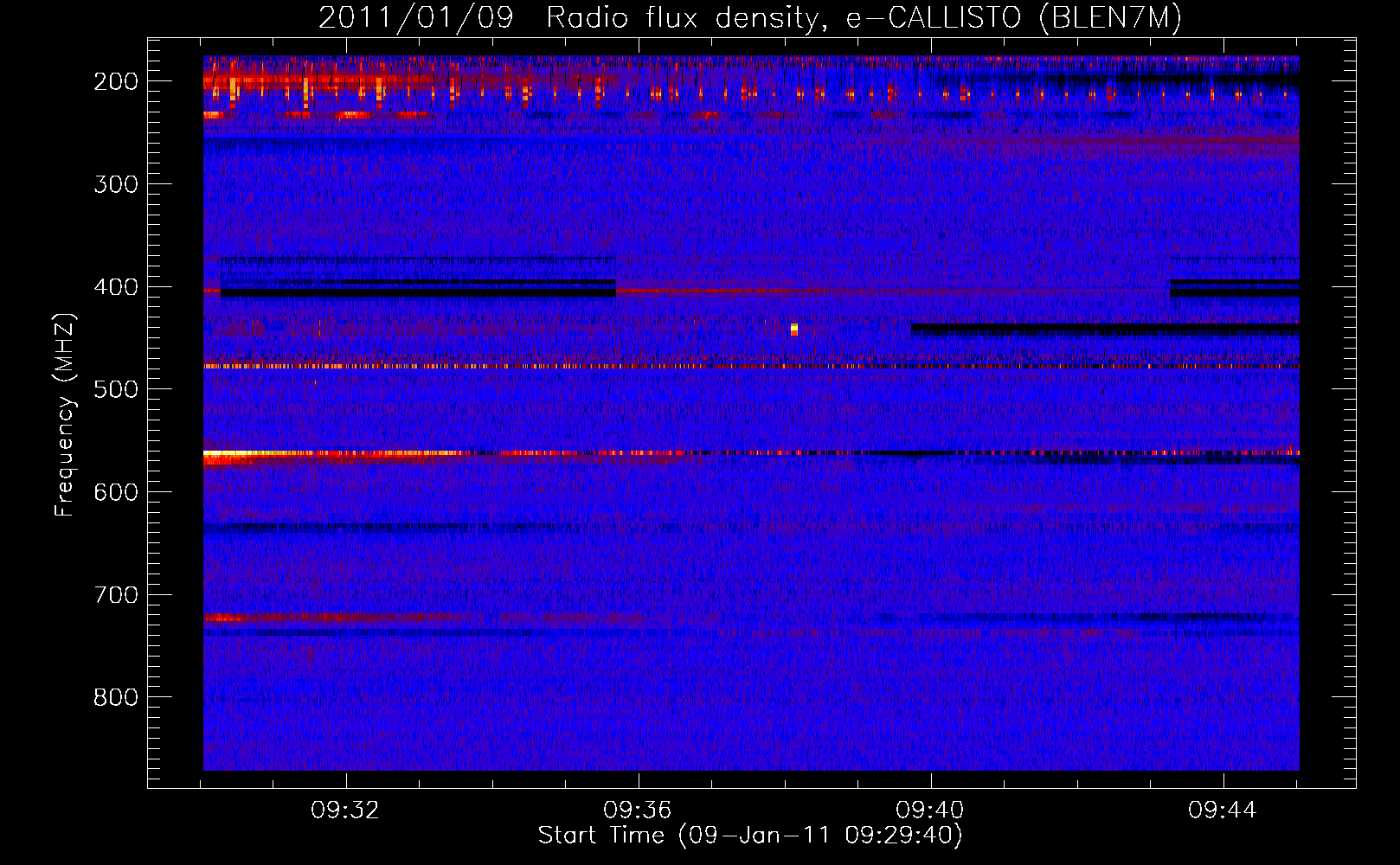Click the 700 frequency tick label
Viewport: 1400px width, 865px height.
pos(115,595)
